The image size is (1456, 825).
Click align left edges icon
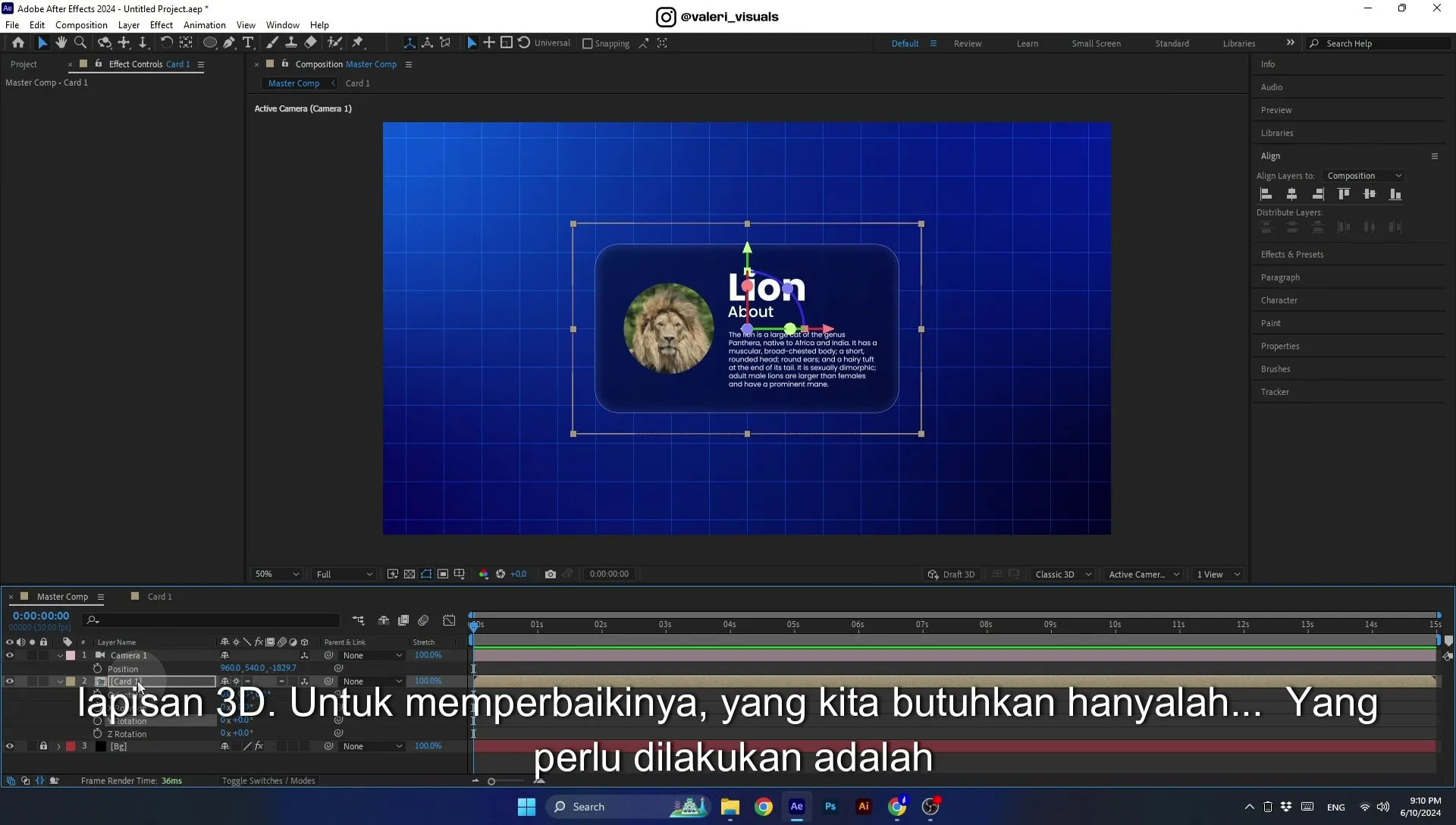click(x=1266, y=194)
